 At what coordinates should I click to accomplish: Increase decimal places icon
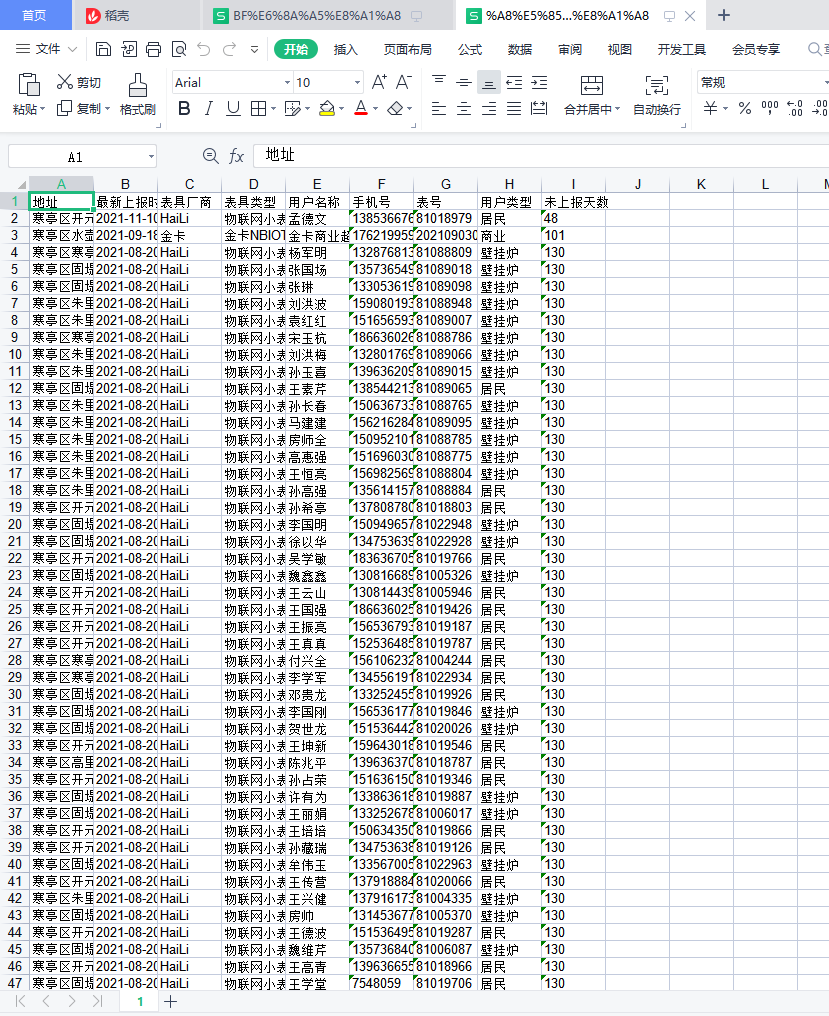pyautogui.click(x=795, y=108)
